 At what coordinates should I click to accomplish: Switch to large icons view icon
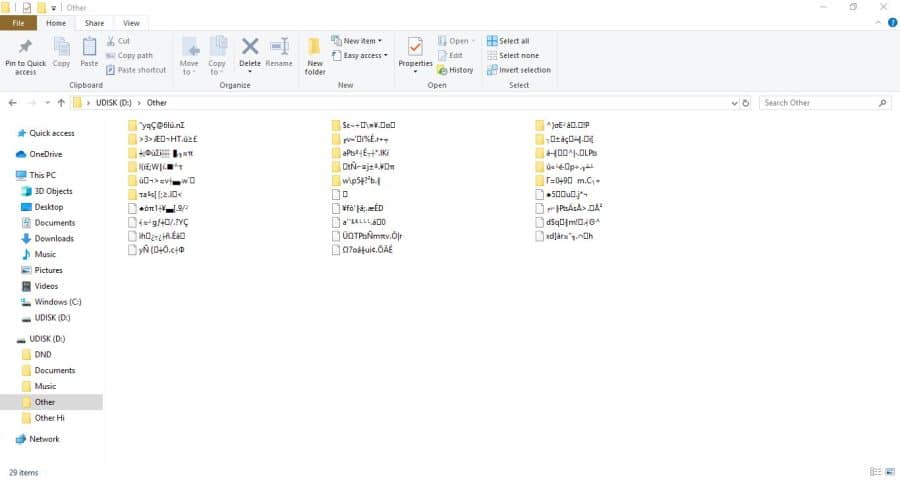pyautogui.click(x=891, y=472)
